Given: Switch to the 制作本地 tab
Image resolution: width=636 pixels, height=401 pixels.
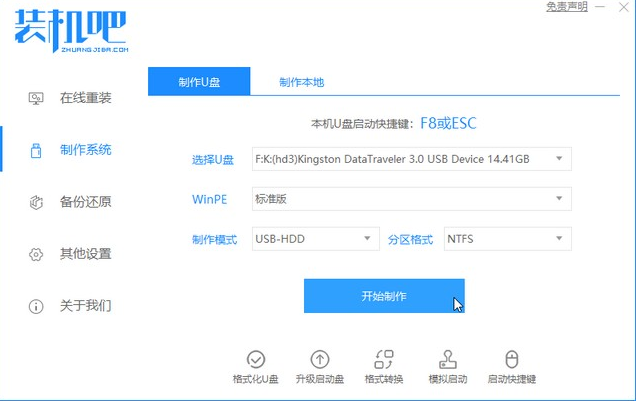Looking at the screenshot, I should click(x=301, y=82).
